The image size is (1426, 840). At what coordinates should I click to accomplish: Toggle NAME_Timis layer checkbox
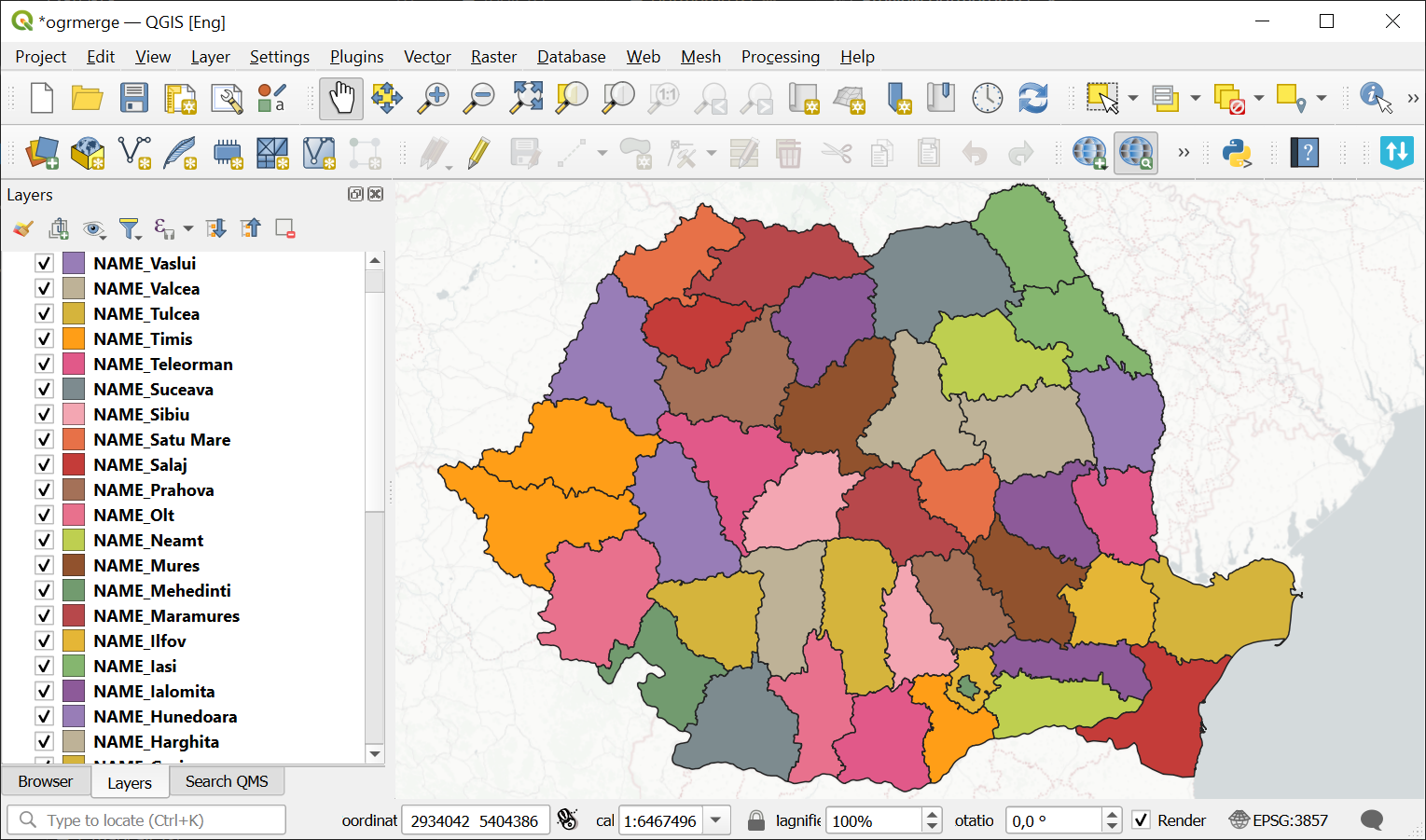pyautogui.click(x=44, y=339)
